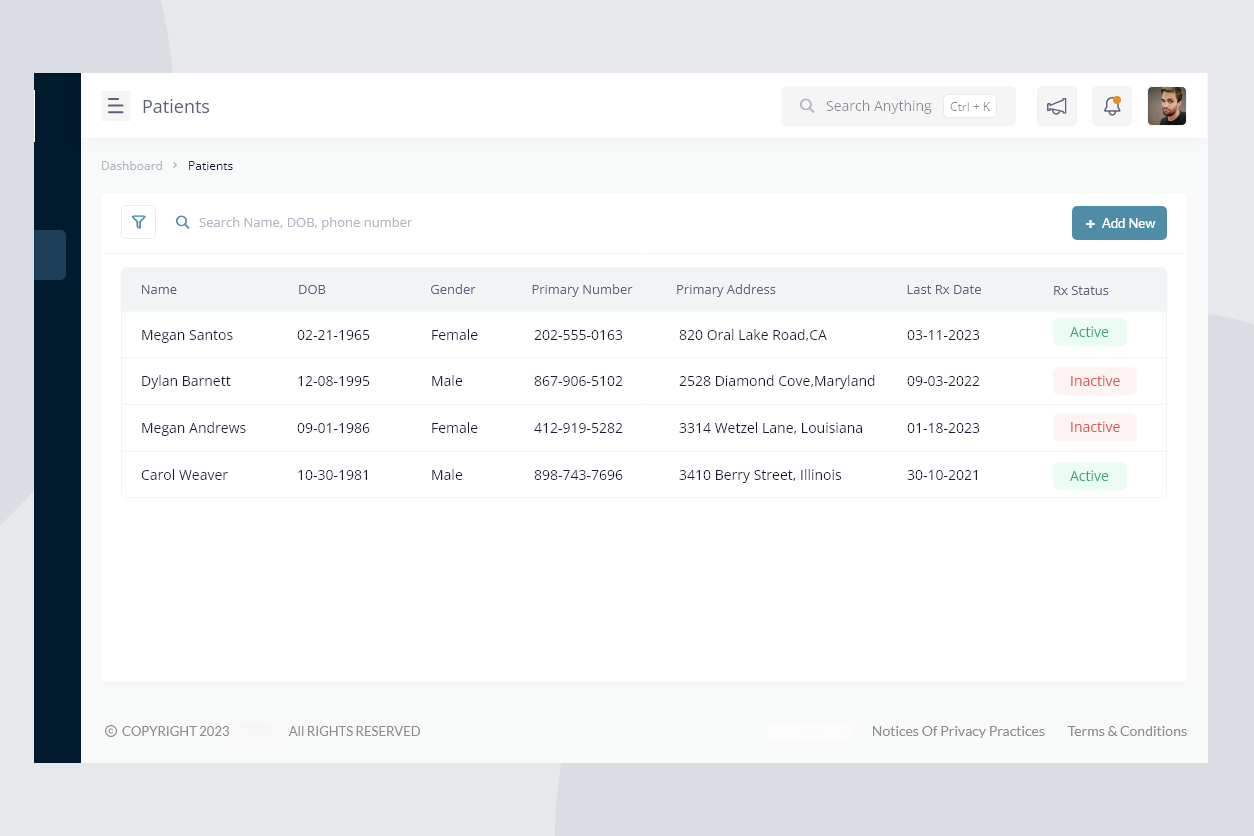Sort by Rx Status column header

click(x=1080, y=291)
